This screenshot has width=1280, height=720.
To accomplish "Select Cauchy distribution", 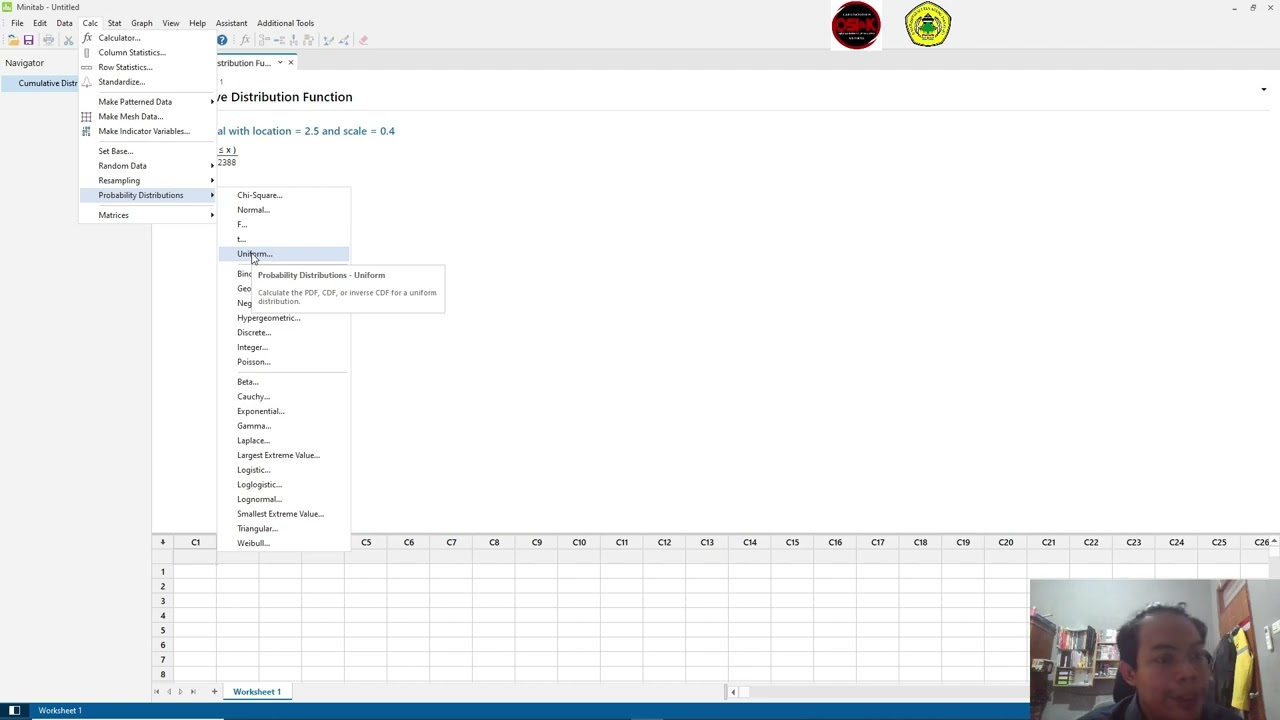I will click(284, 396).
